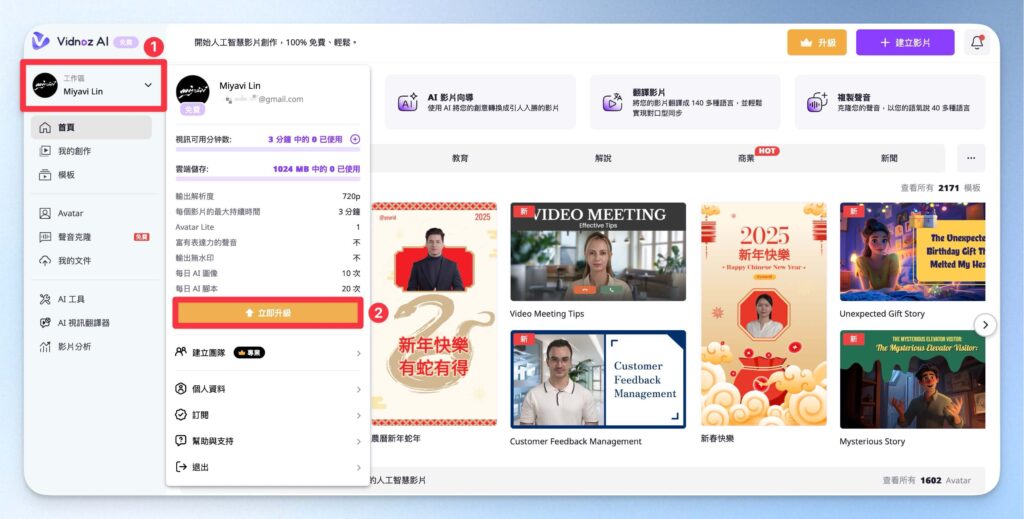1024x519 pixels.
Task: Click the profile avatar in dropdown panel
Action: [x=193, y=91]
